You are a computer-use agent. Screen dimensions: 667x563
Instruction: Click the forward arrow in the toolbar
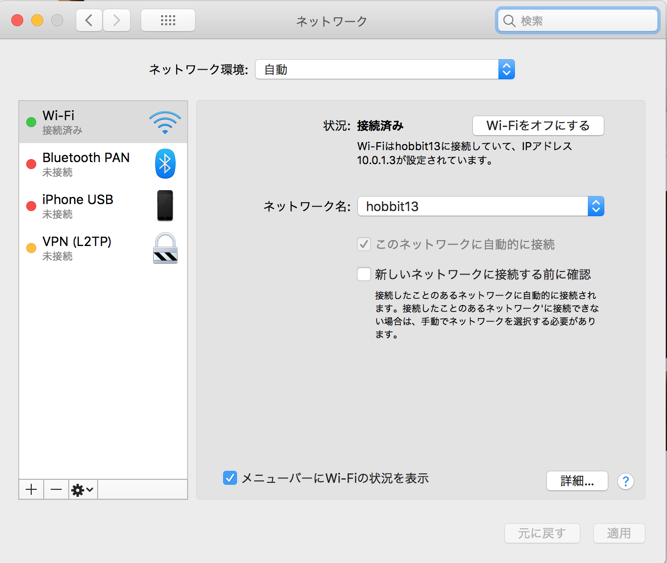117,20
